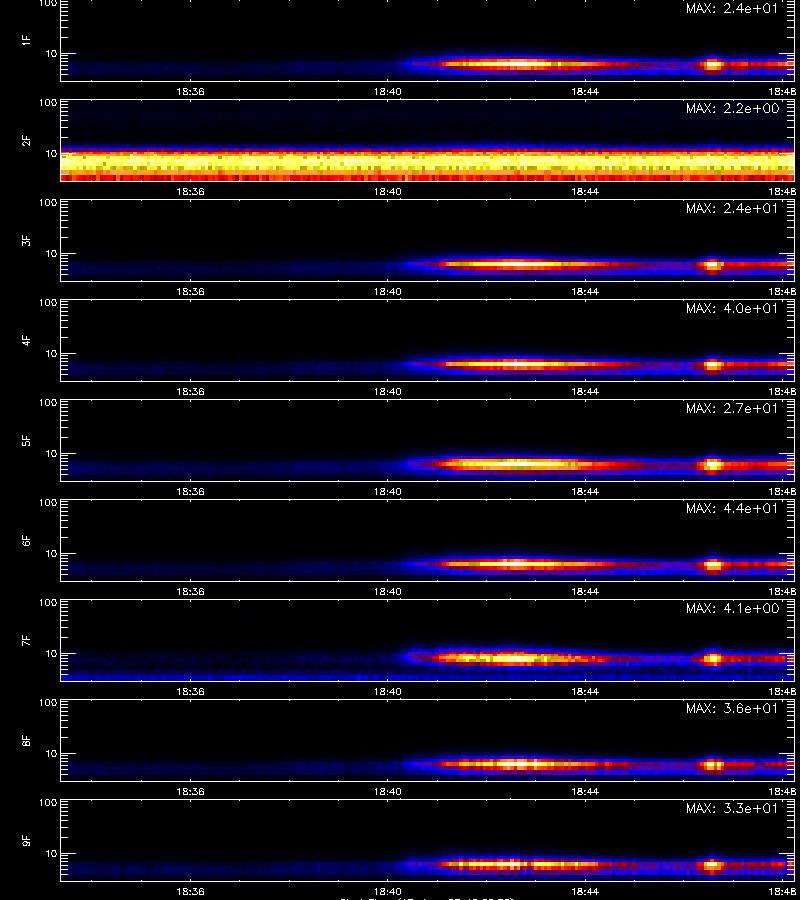Click the 18:40 tick label under panel 9F
Image resolution: width=800 pixels, height=900 pixels.
pyautogui.click(x=387, y=891)
